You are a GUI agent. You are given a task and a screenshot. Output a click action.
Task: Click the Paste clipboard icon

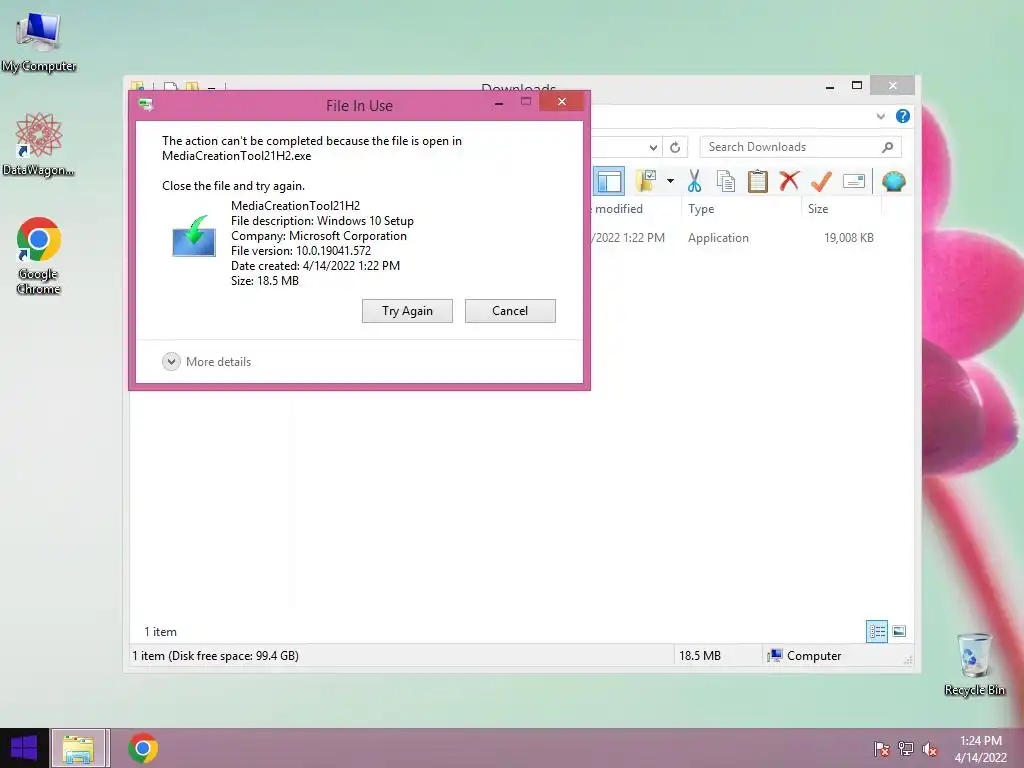tap(758, 181)
